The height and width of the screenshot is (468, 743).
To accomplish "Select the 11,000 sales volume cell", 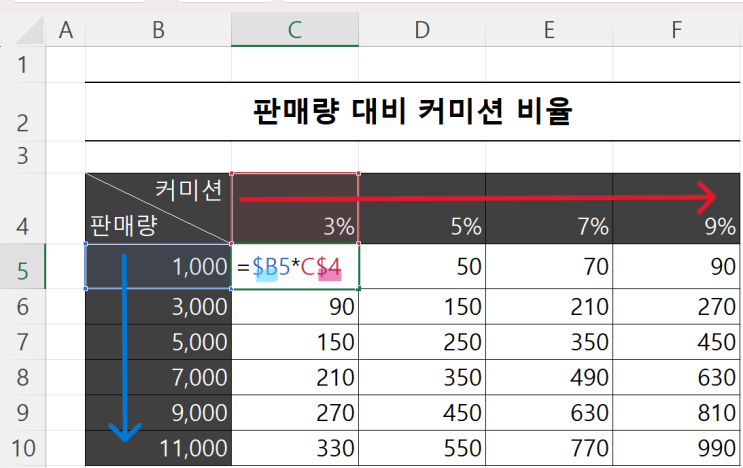I will [x=158, y=448].
